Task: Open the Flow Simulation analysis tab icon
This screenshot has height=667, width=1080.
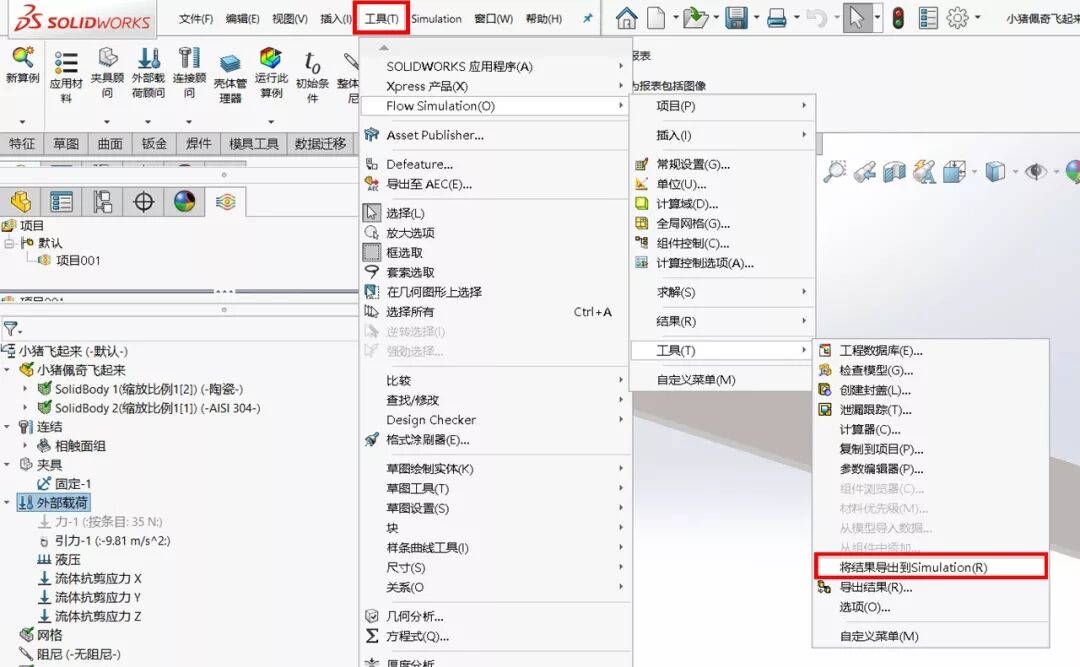Action: click(225, 202)
